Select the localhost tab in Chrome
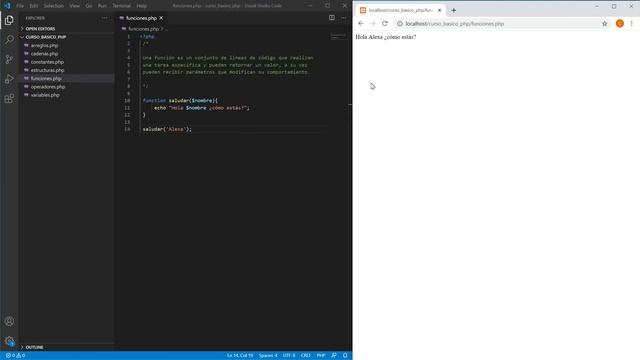Viewport: 640px width, 360px height. click(400, 10)
